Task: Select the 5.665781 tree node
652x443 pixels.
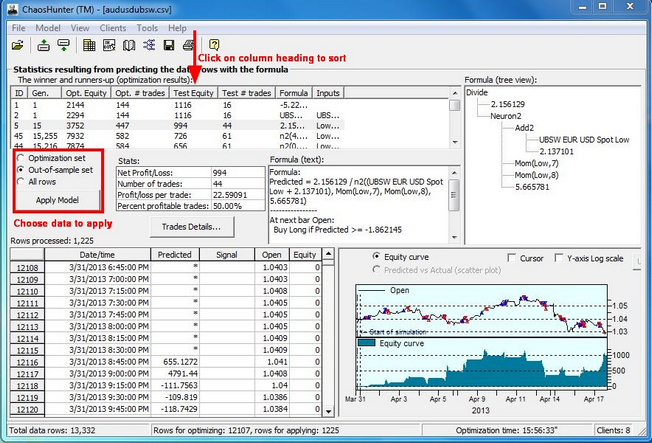Action: pos(532,187)
